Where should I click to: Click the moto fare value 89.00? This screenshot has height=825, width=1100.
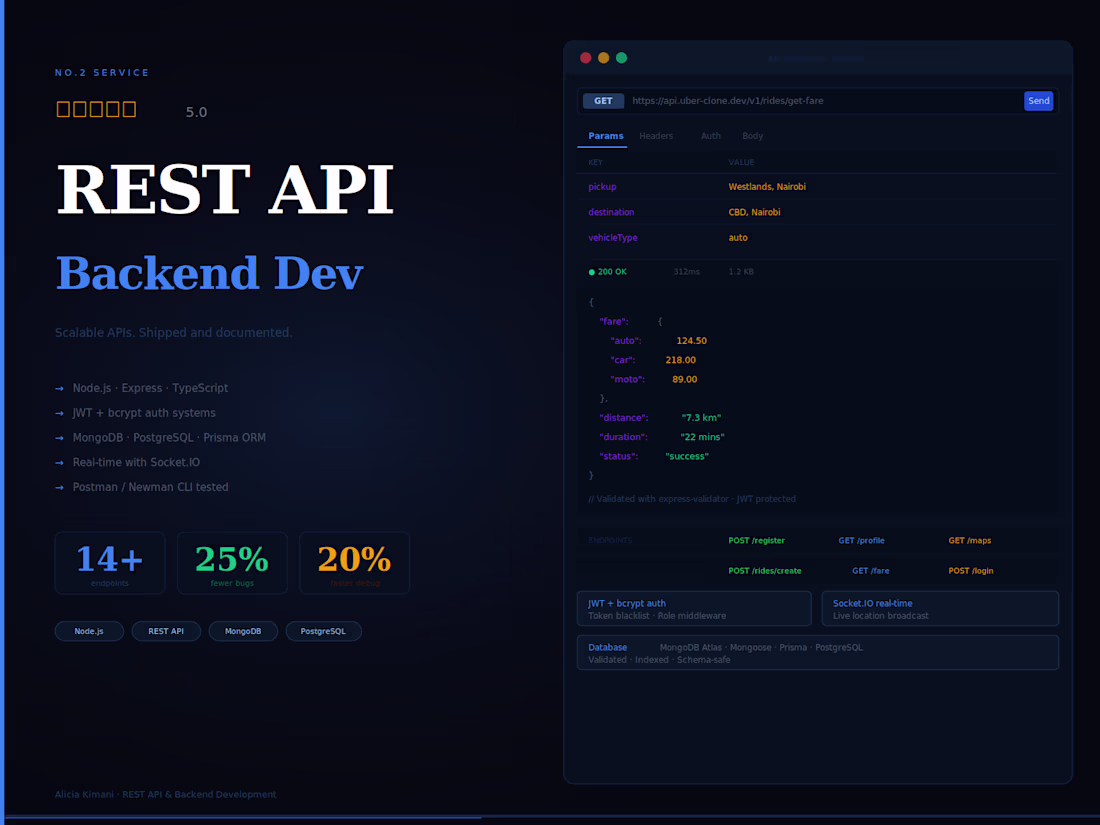point(684,380)
